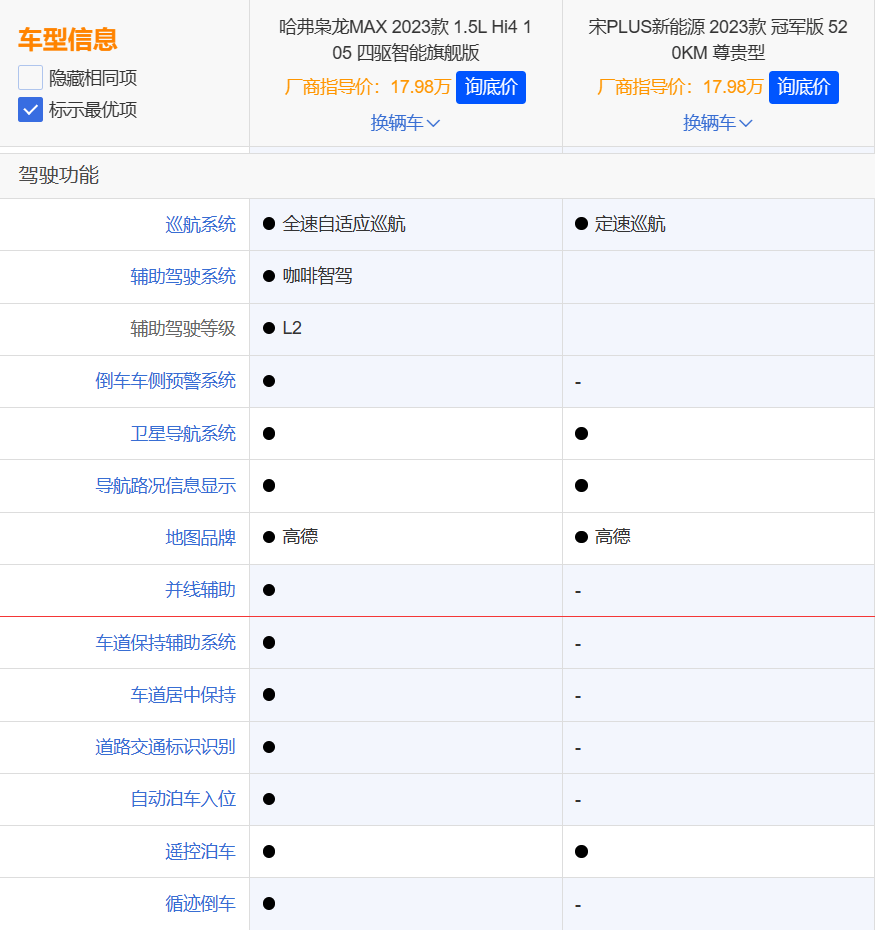The image size is (875, 930).
Task: Click 高德 under 哈弗枭龙MAX column
Action: (x=300, y=537)
